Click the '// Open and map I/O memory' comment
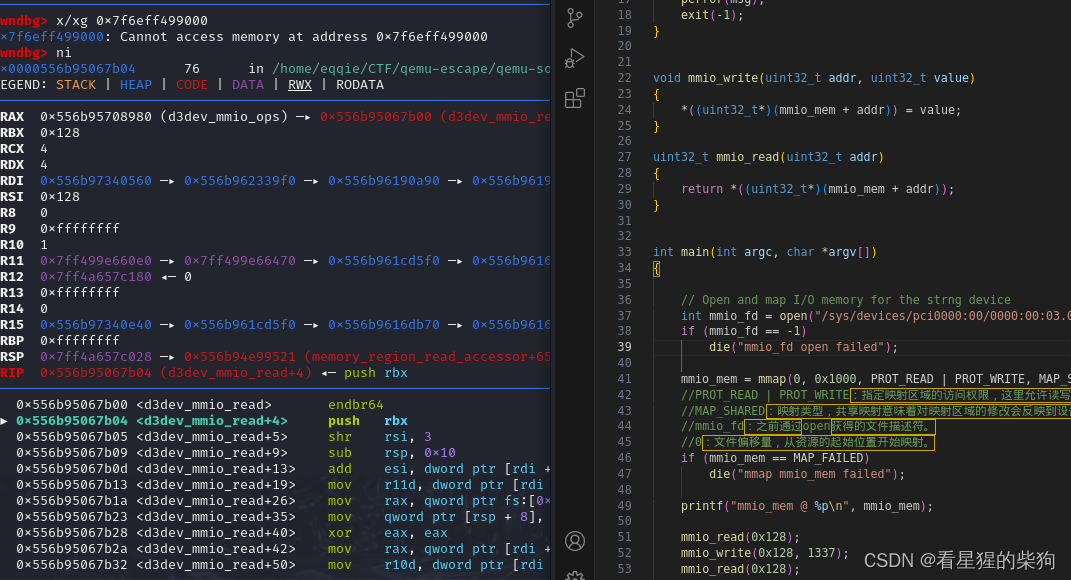1071x580 pixels. click(x=846, y=300)
